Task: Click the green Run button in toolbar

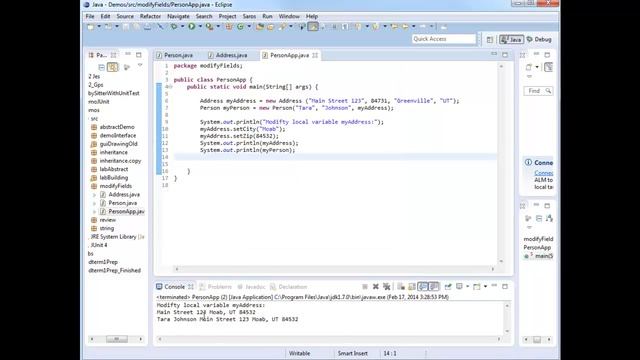Action: click(x=191, y=27)
